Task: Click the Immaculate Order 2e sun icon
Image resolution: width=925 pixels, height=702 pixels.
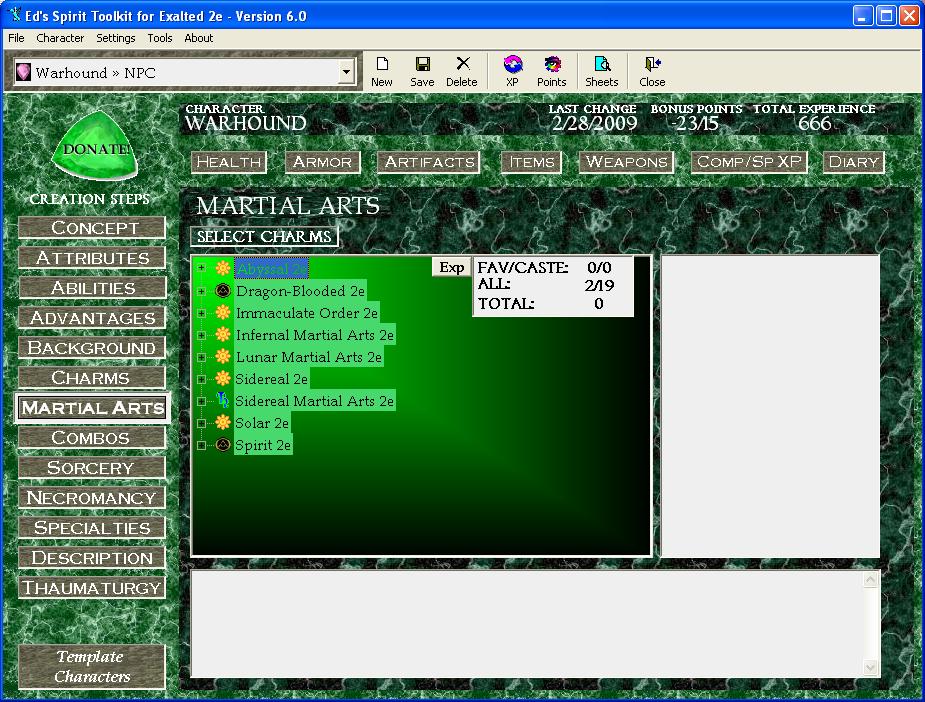Action: (x=223, y=312)
